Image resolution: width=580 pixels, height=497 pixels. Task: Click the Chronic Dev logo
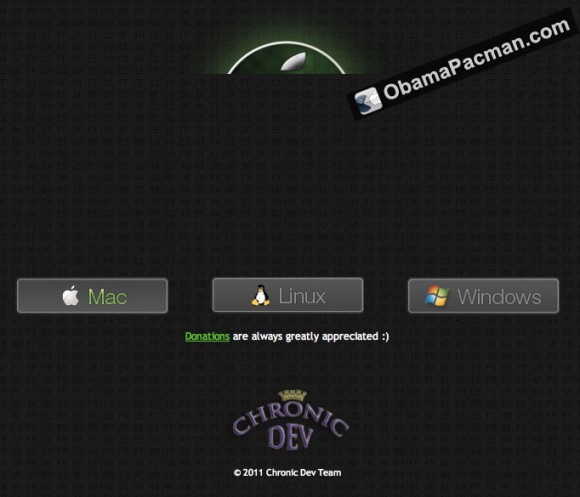coord(291,420)
